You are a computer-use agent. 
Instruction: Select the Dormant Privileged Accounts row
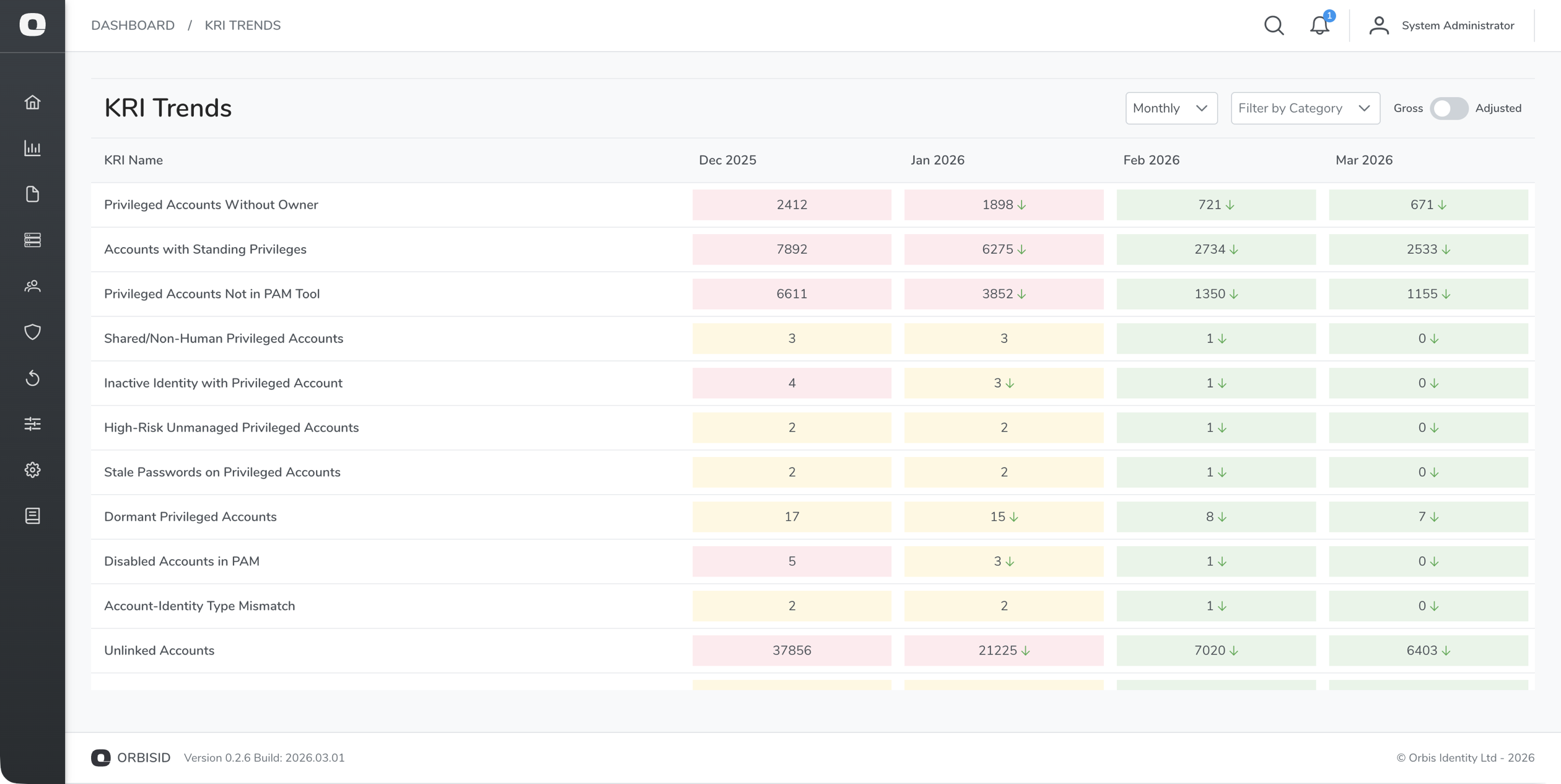[x=190, y=516]
